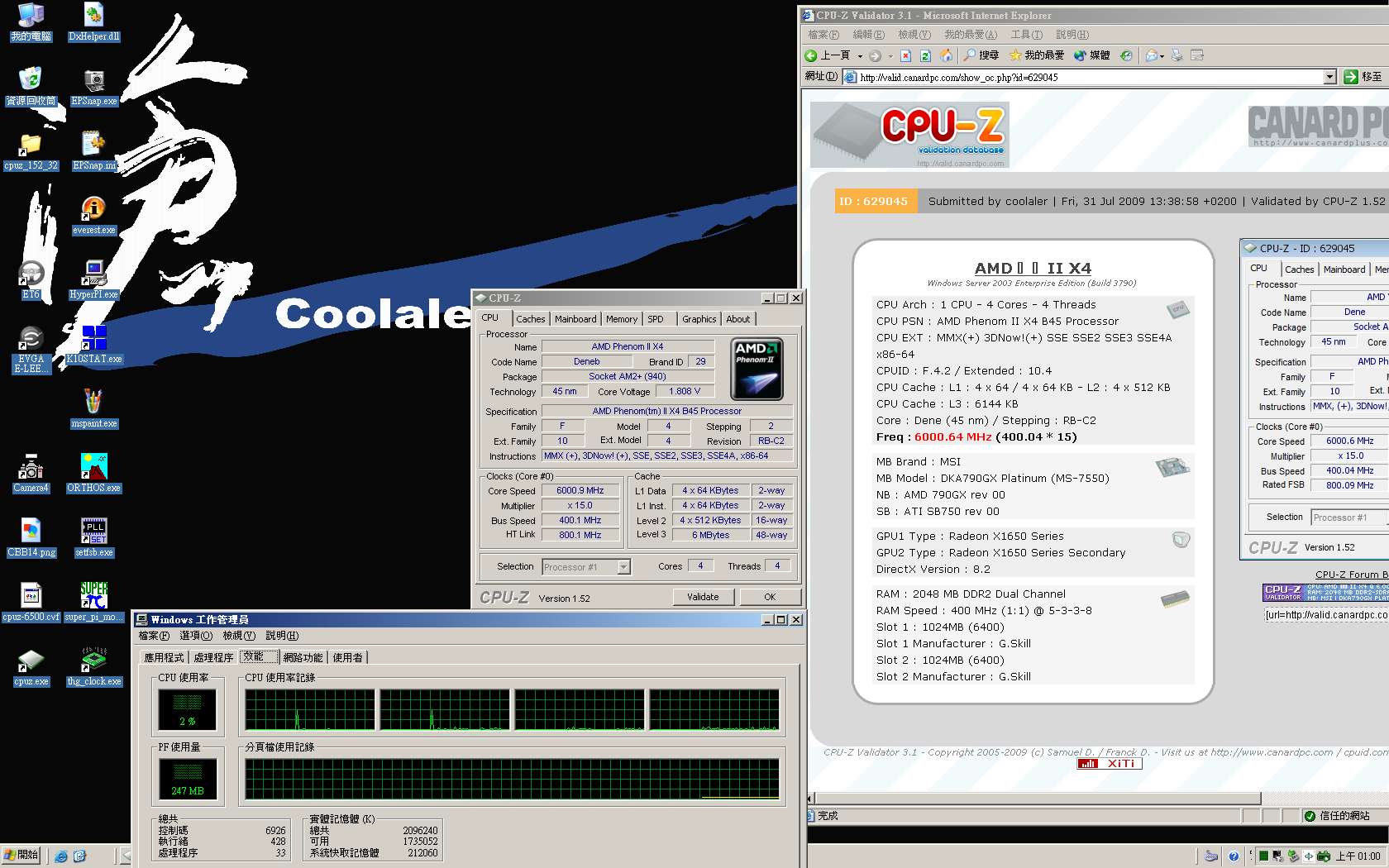Switch to the Mainboard tab in CPU-Z

coord(575,319)
